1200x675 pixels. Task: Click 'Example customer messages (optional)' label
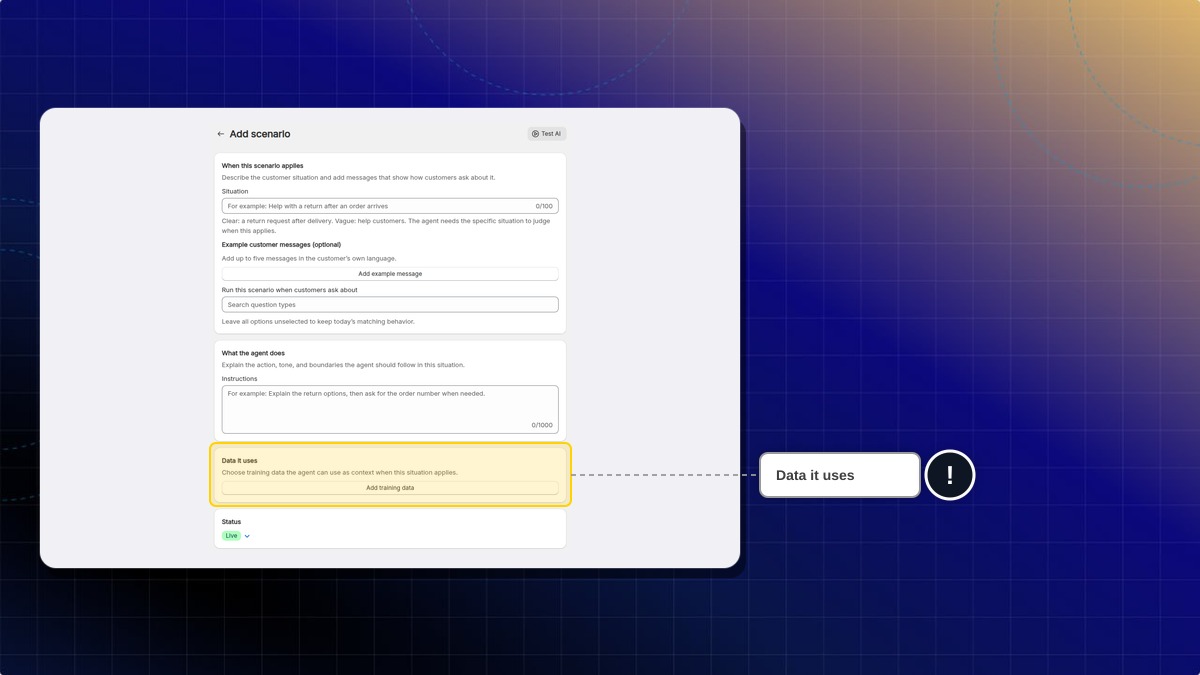pyautogui.click(x=281, y=245)
